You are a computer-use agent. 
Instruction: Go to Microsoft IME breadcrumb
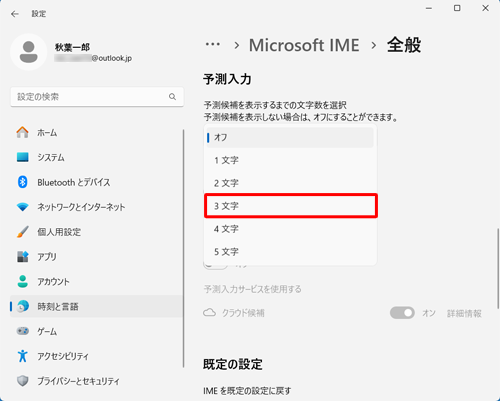304,45
